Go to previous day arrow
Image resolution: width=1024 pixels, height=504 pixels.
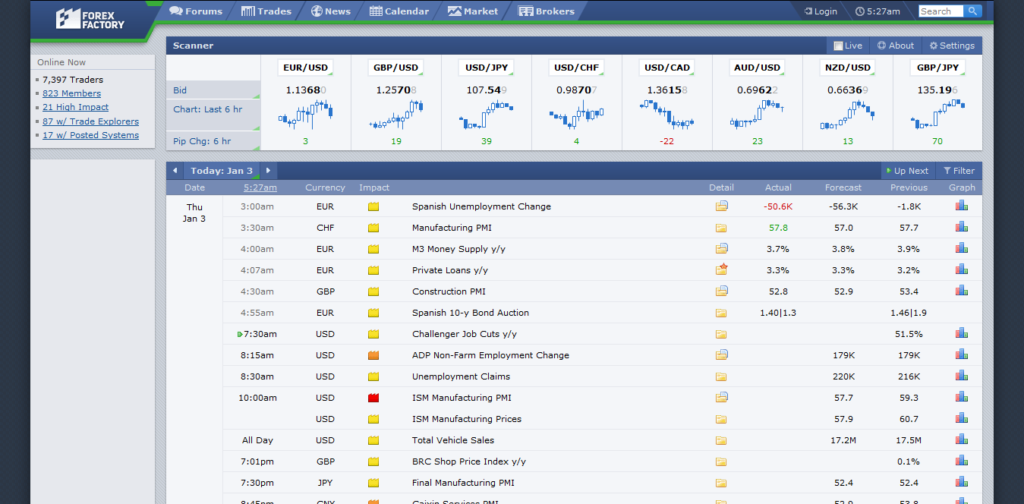(175, 171)
